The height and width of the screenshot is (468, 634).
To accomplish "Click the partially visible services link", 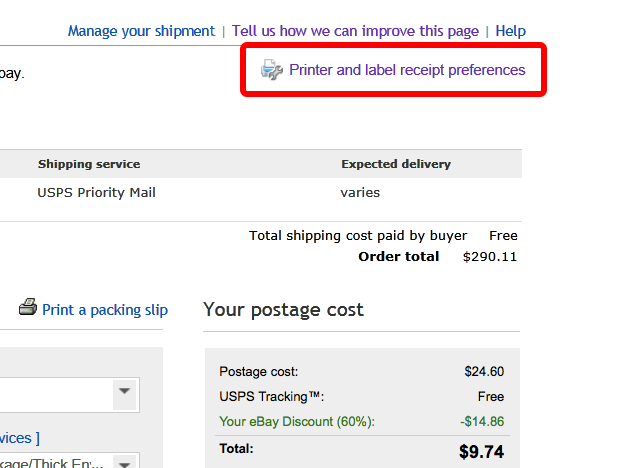I will click(x=18, y=438).
